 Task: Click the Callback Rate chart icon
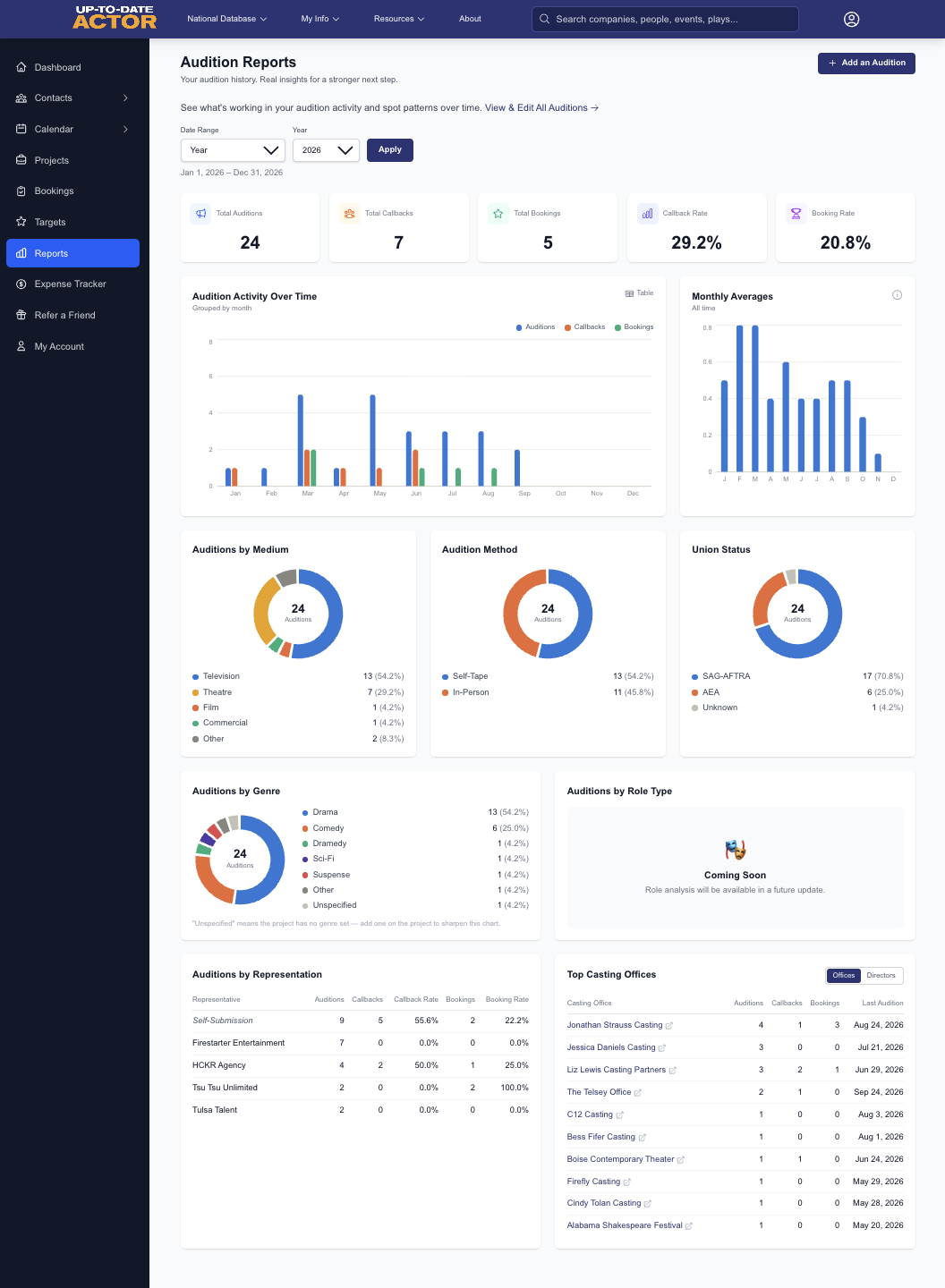point(647,214)
